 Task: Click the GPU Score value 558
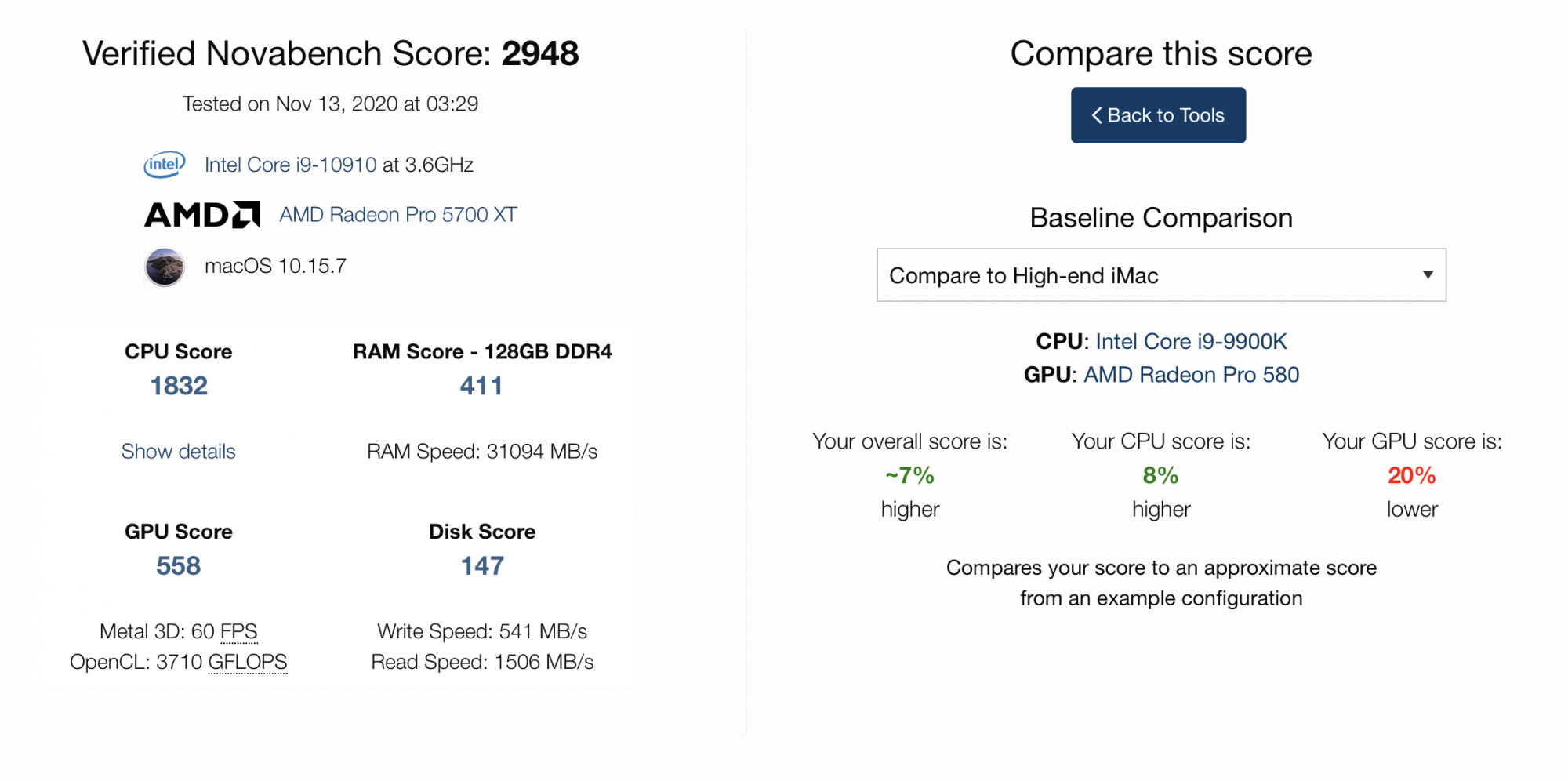(x=178, y=566)
